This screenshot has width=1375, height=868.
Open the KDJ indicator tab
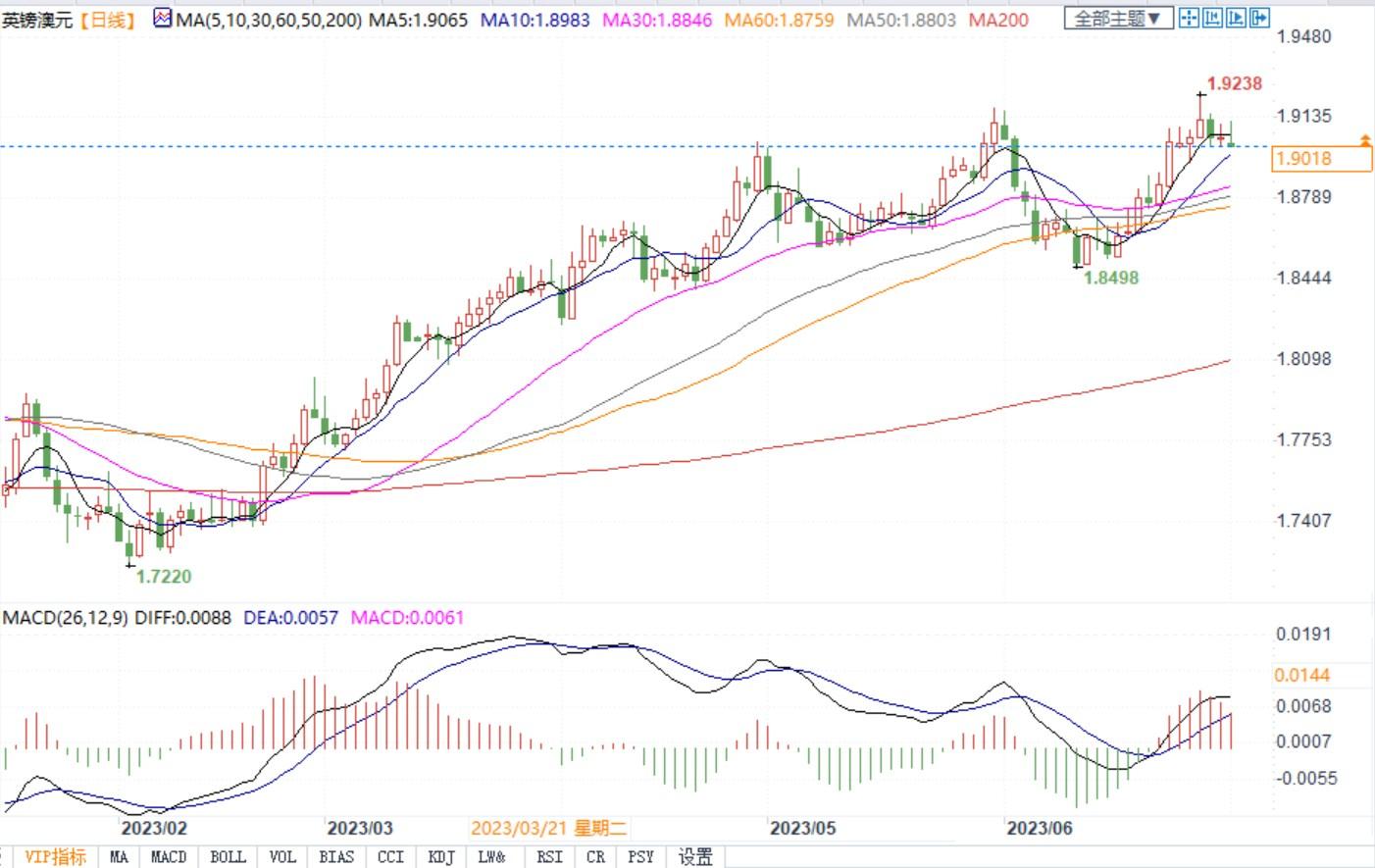click(x=441, y=856)
